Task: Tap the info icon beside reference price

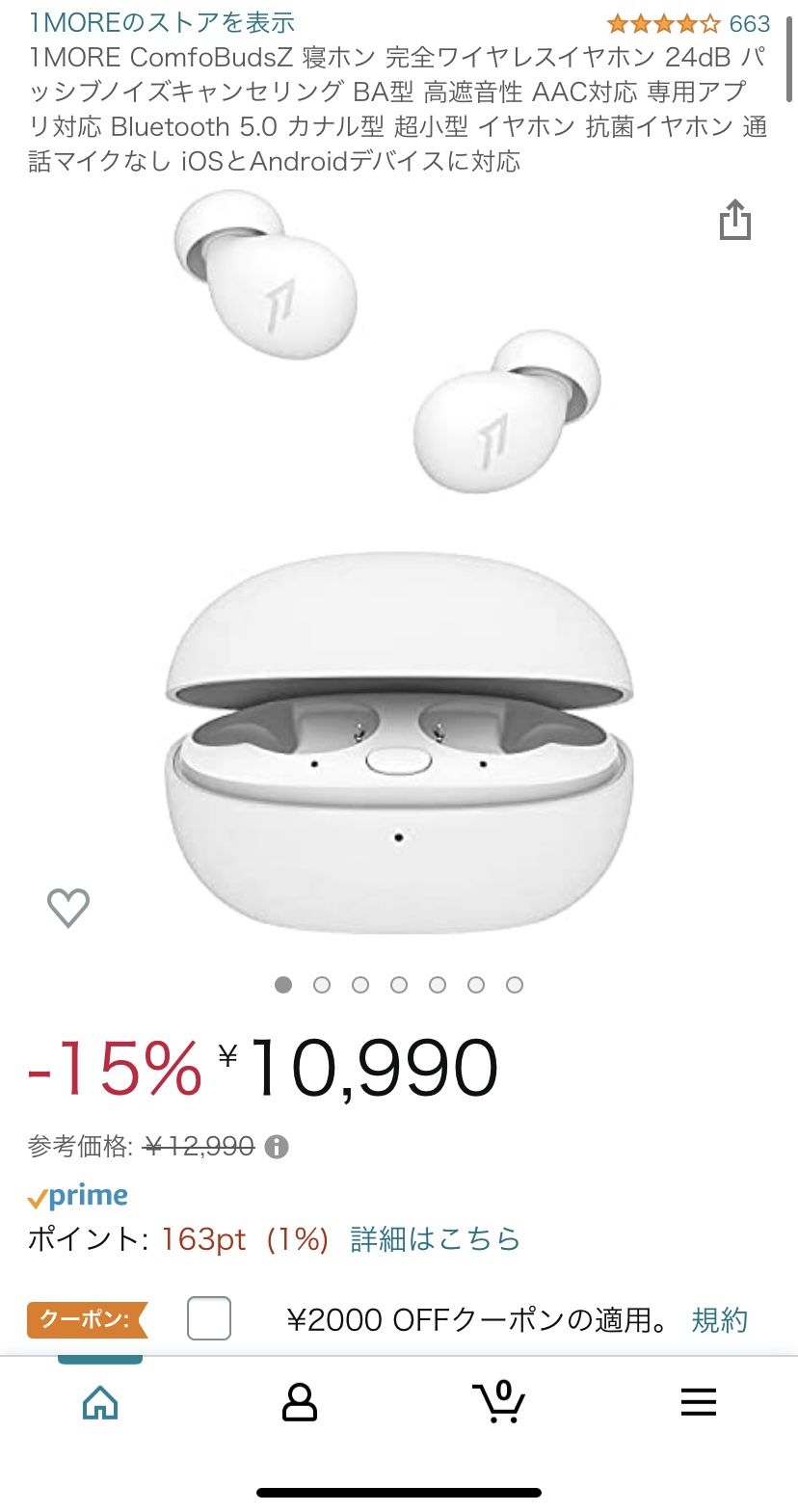Action: 277,1147
